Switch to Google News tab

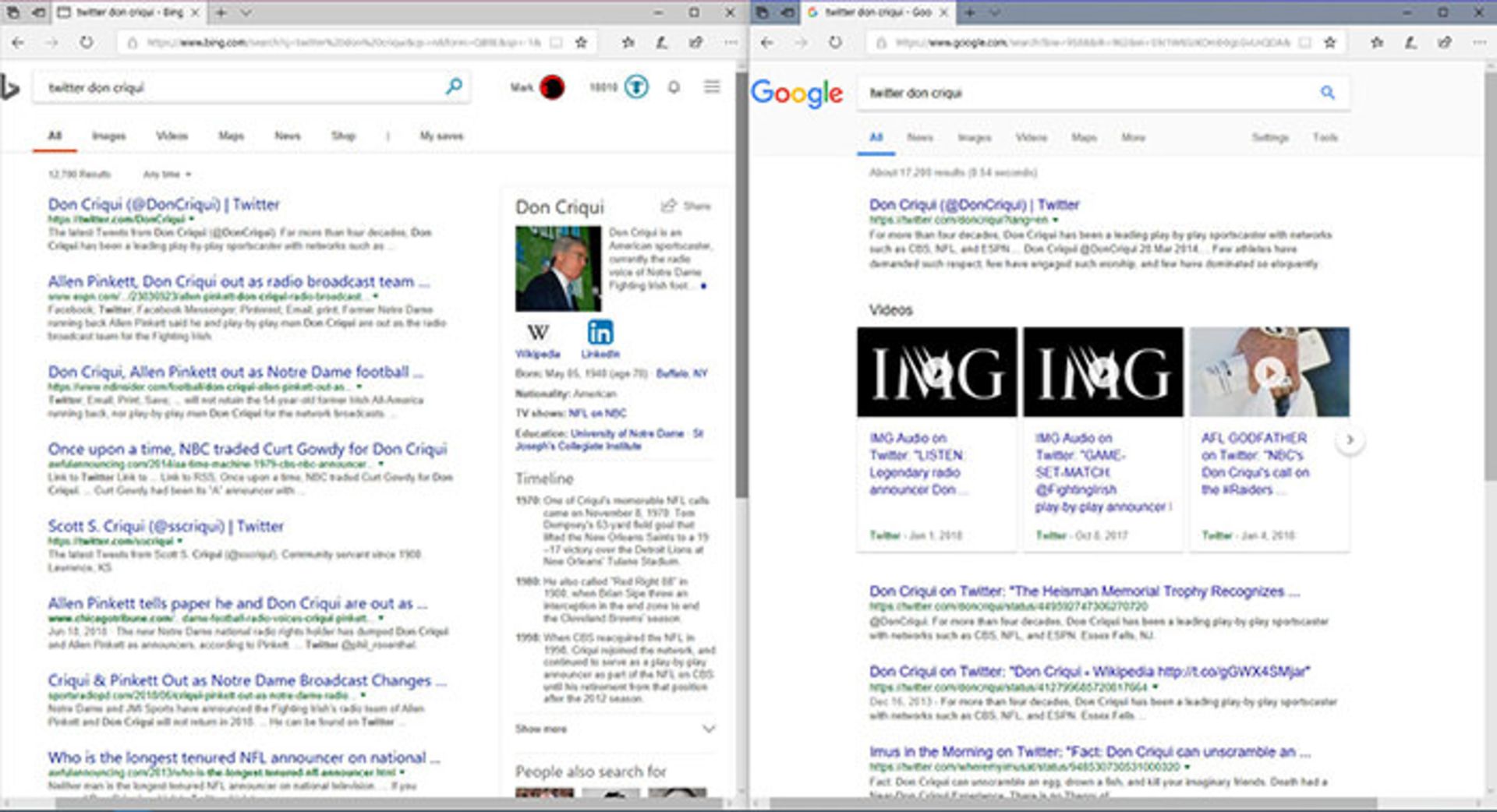(920, 138)
